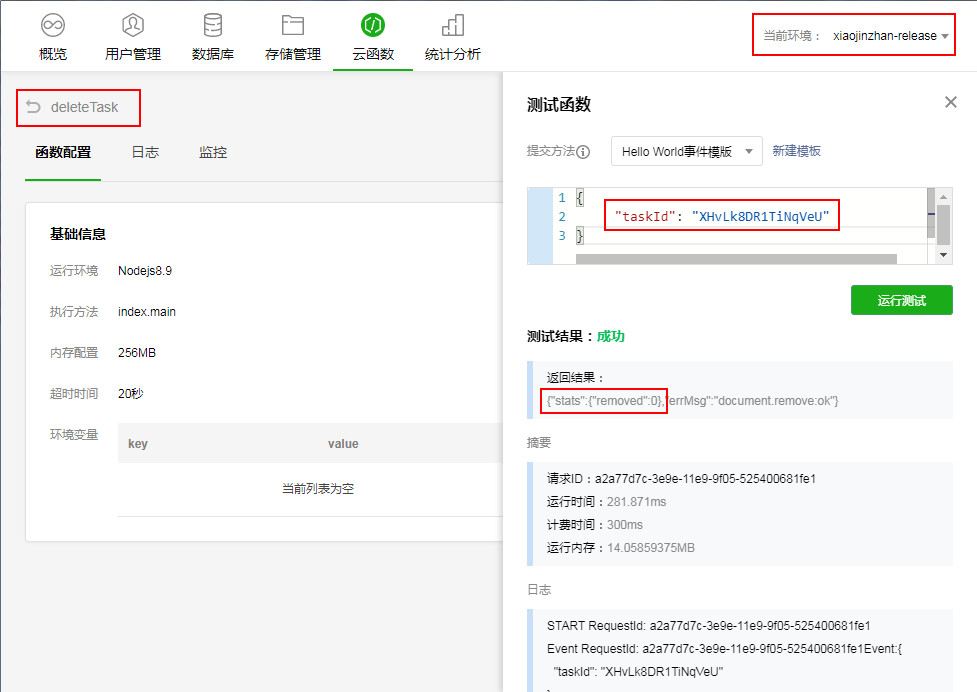The height and width of the screenshot is (692, 977).
Task: Click the 新建模板 link
Action: click(796, 151)
